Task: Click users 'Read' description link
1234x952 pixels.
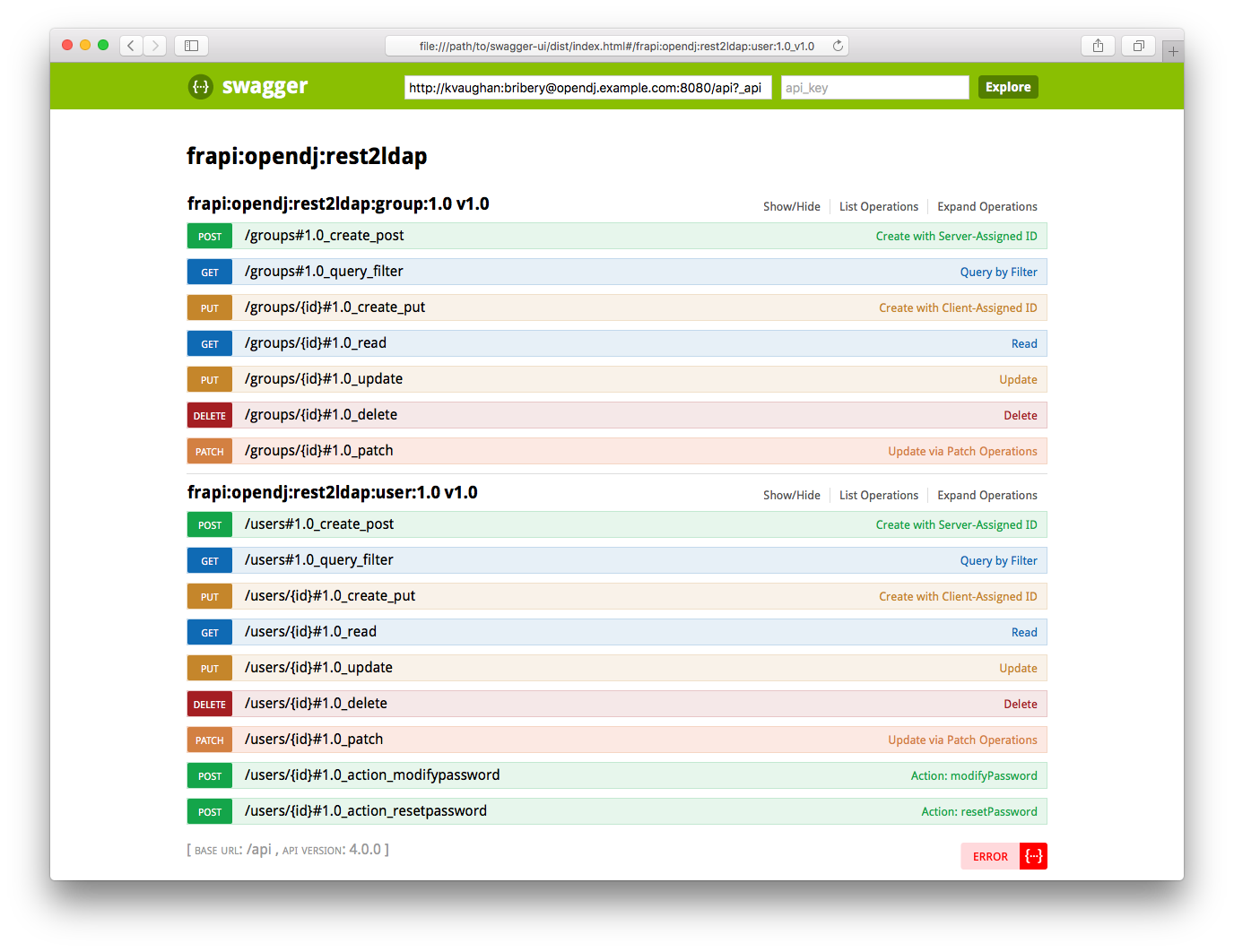Action: pos(1024,633)
